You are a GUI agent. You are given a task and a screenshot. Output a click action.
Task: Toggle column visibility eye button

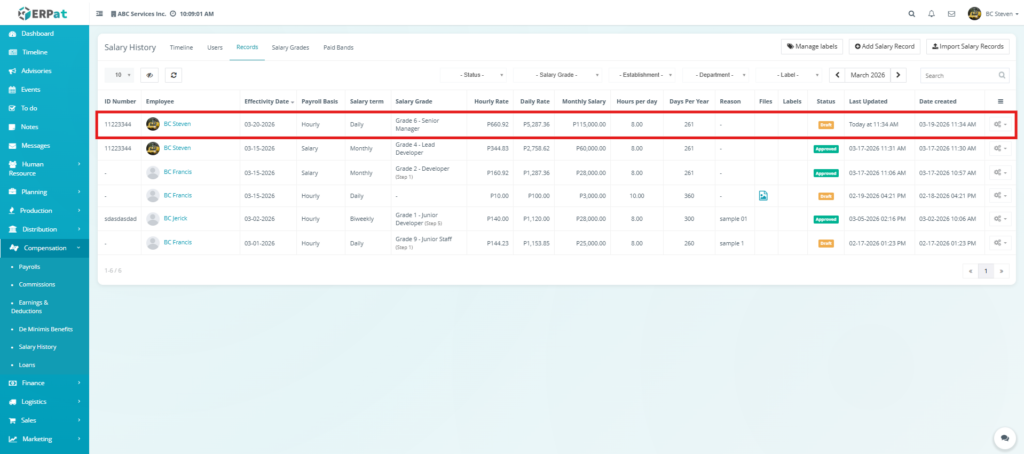pos(149,75)
